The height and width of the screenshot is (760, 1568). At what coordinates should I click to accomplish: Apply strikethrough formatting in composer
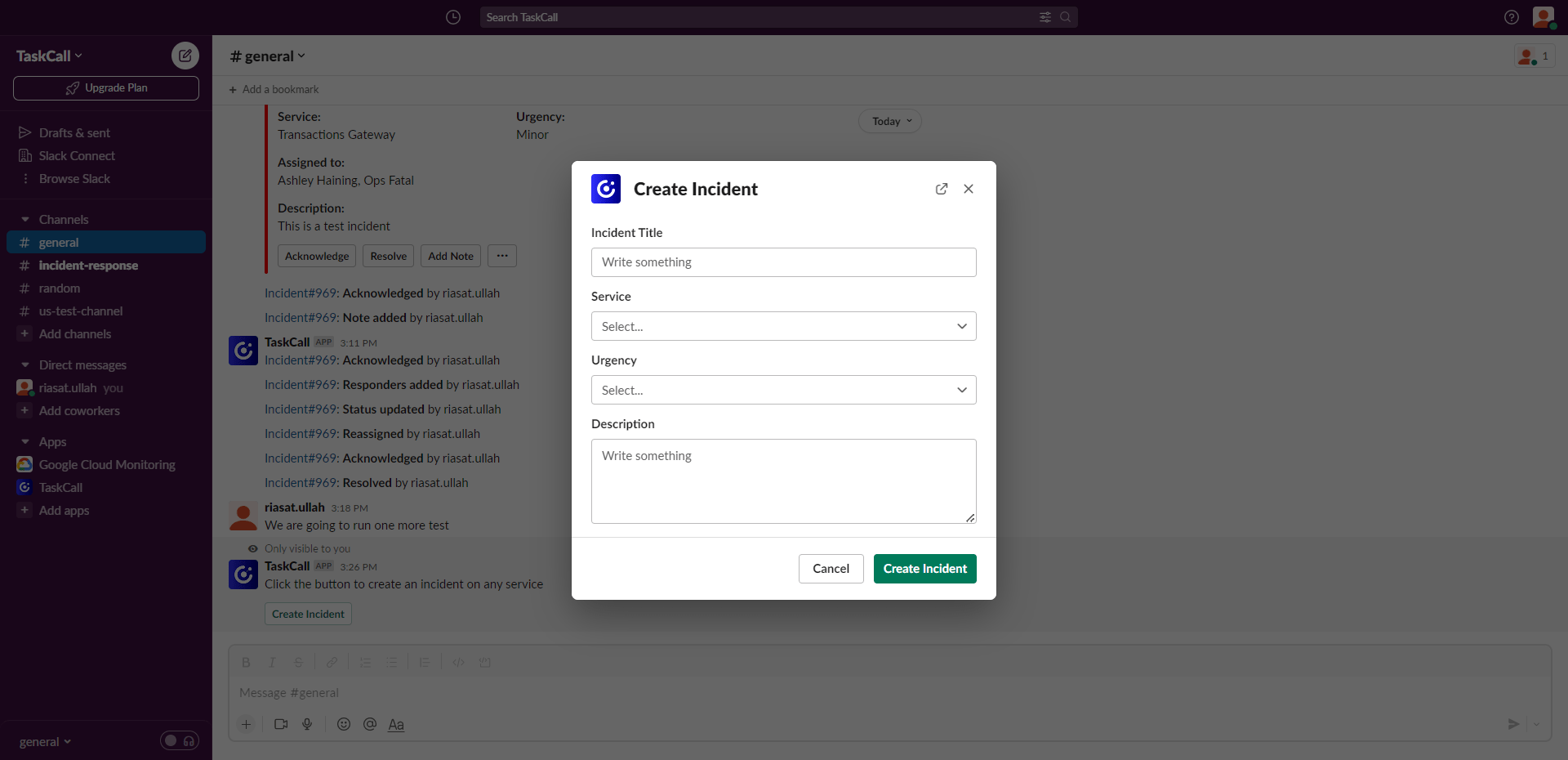298,663
